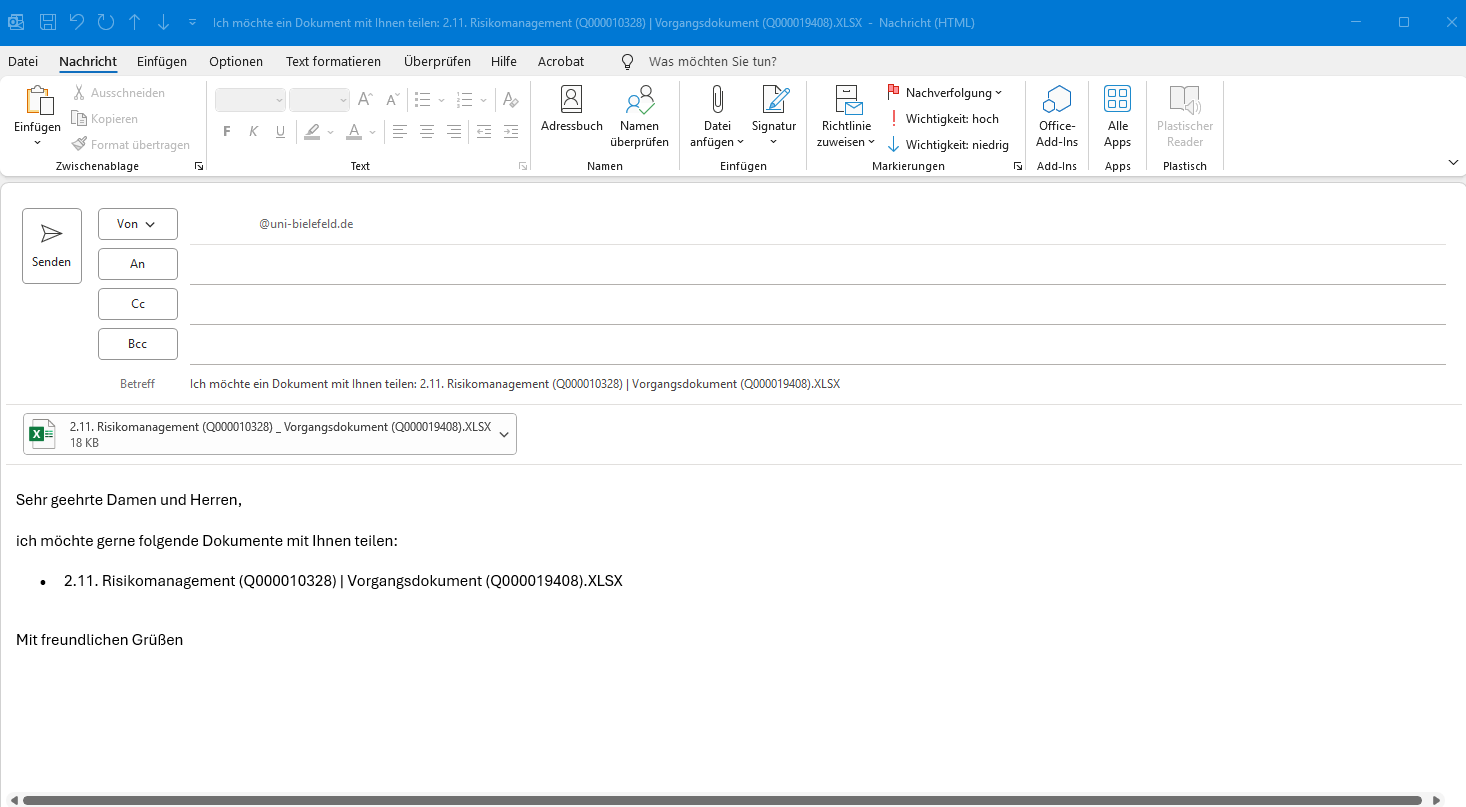Open the Adressbuch address book
The width and height of the screenshot is (1466, 807).
(571, 100)
